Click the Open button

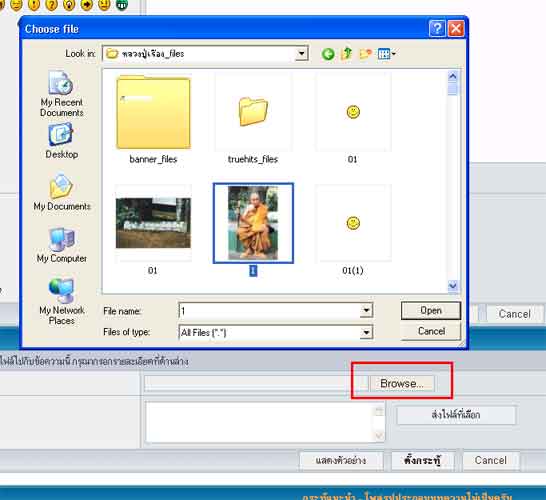(x=431, y=311)
